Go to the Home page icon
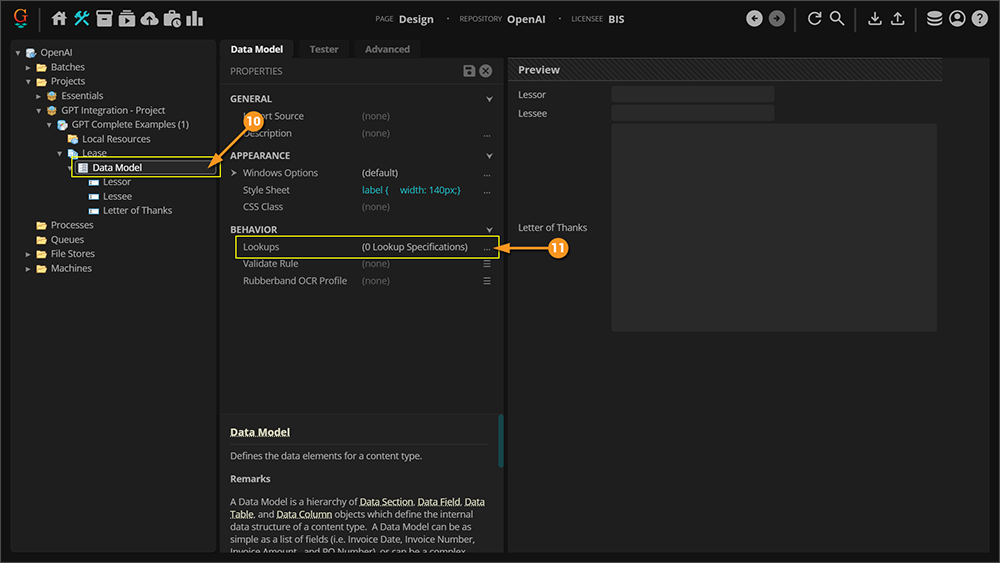The height and width of the screenshot is (563, 1000). click(x=59, y=19)
